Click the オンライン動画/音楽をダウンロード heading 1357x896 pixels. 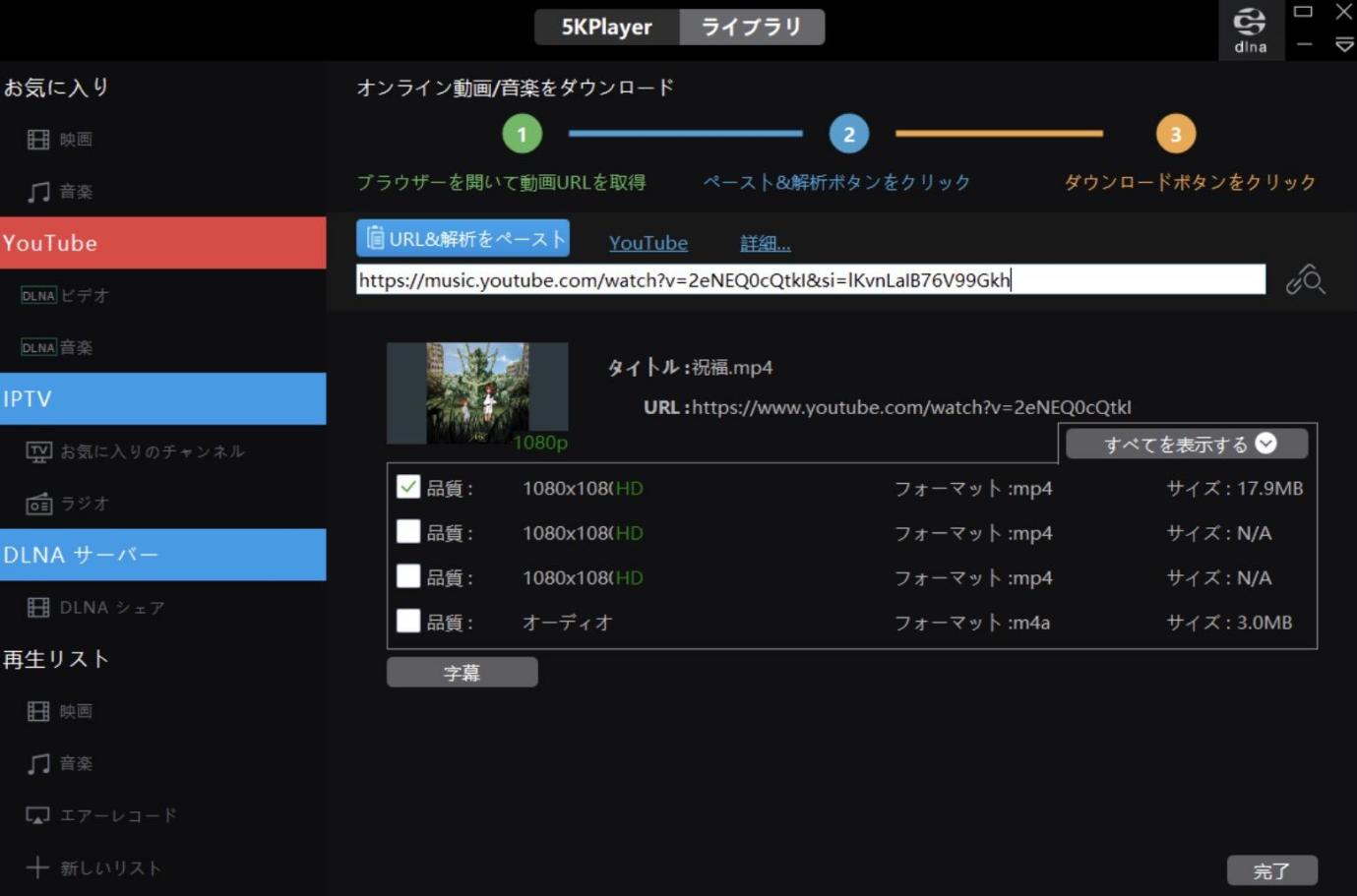pos(516,88)
